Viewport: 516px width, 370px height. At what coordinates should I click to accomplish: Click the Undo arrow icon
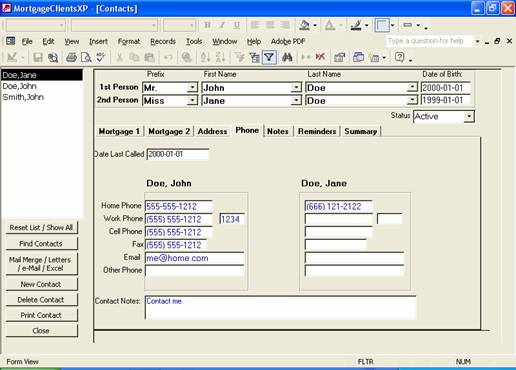point(168,57)
